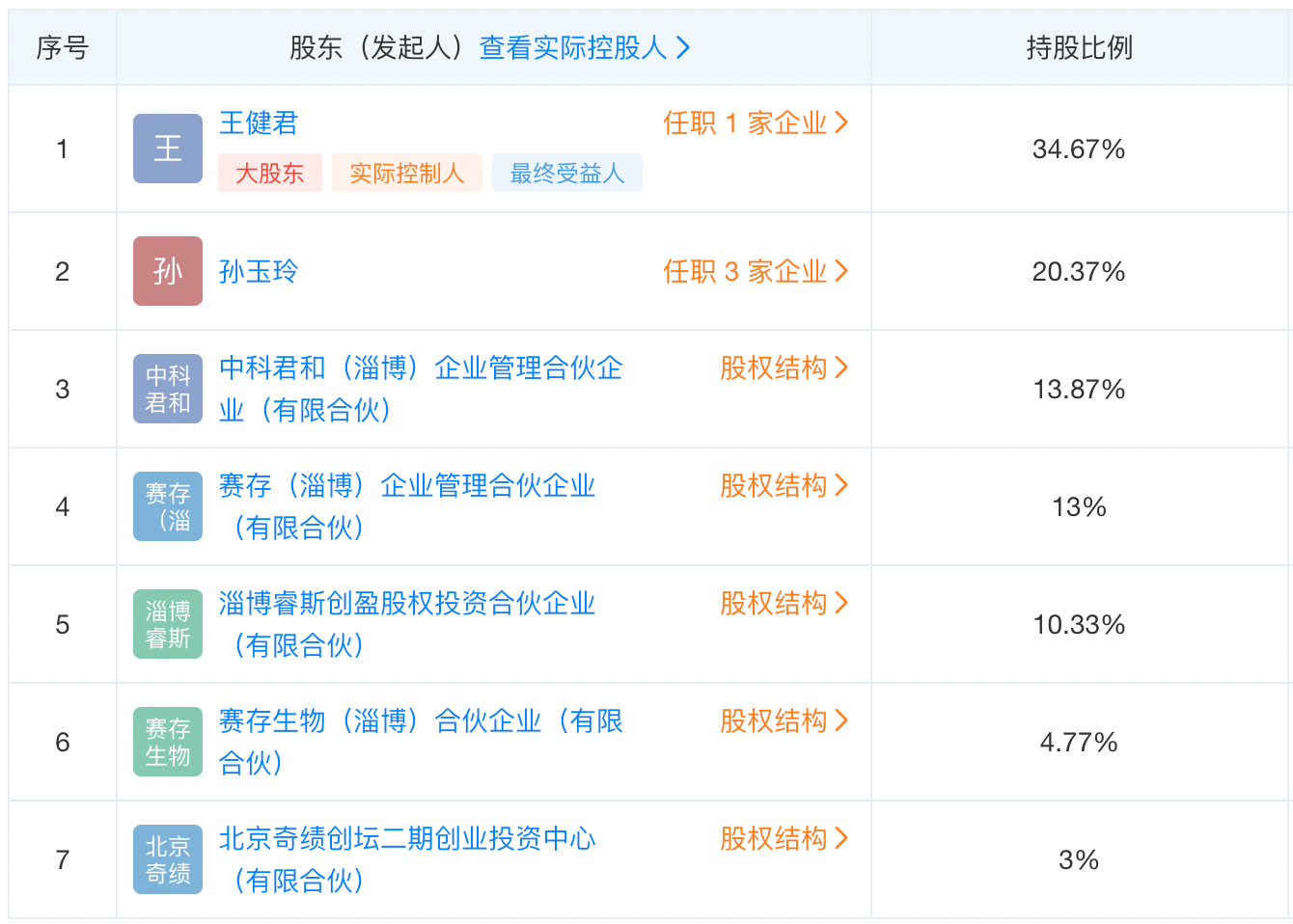Click the 大股东 tag
The width and height of the screenshot is (1293, 924).
[270, 173]
